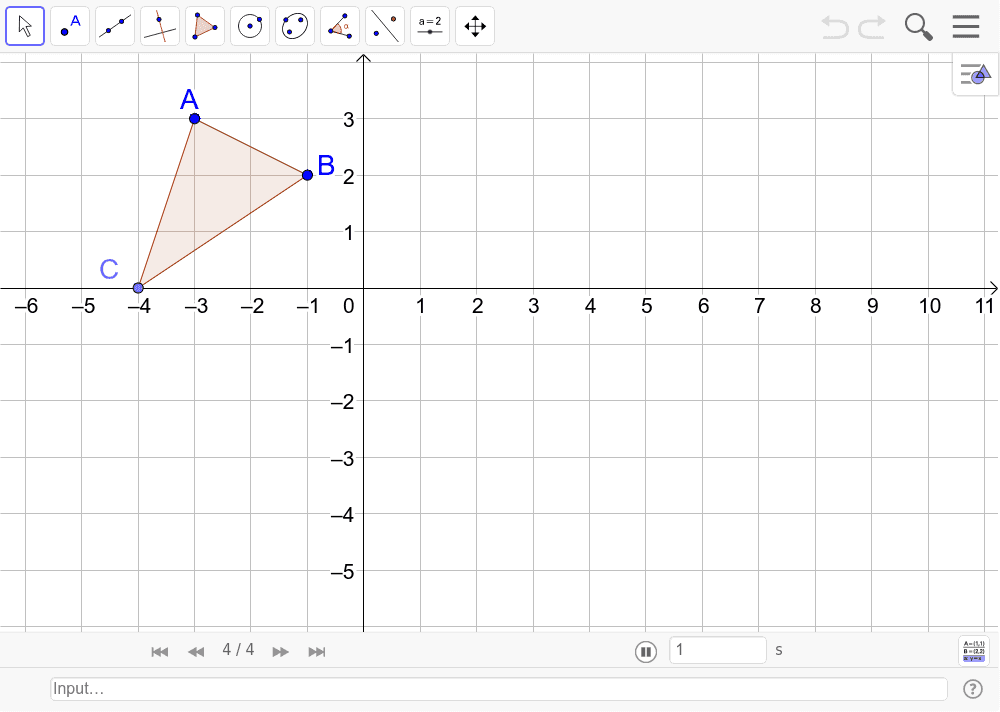Pause the construction animation
Image resolution: width=1000 pixels, height=712 pixels.
646,651
